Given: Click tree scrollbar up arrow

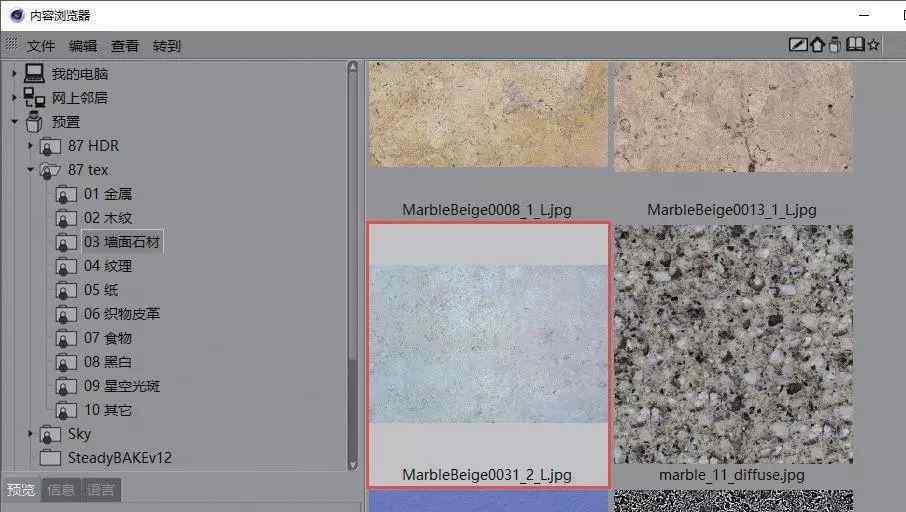Looking at the screenshot, I should click(x=353, y=67).
